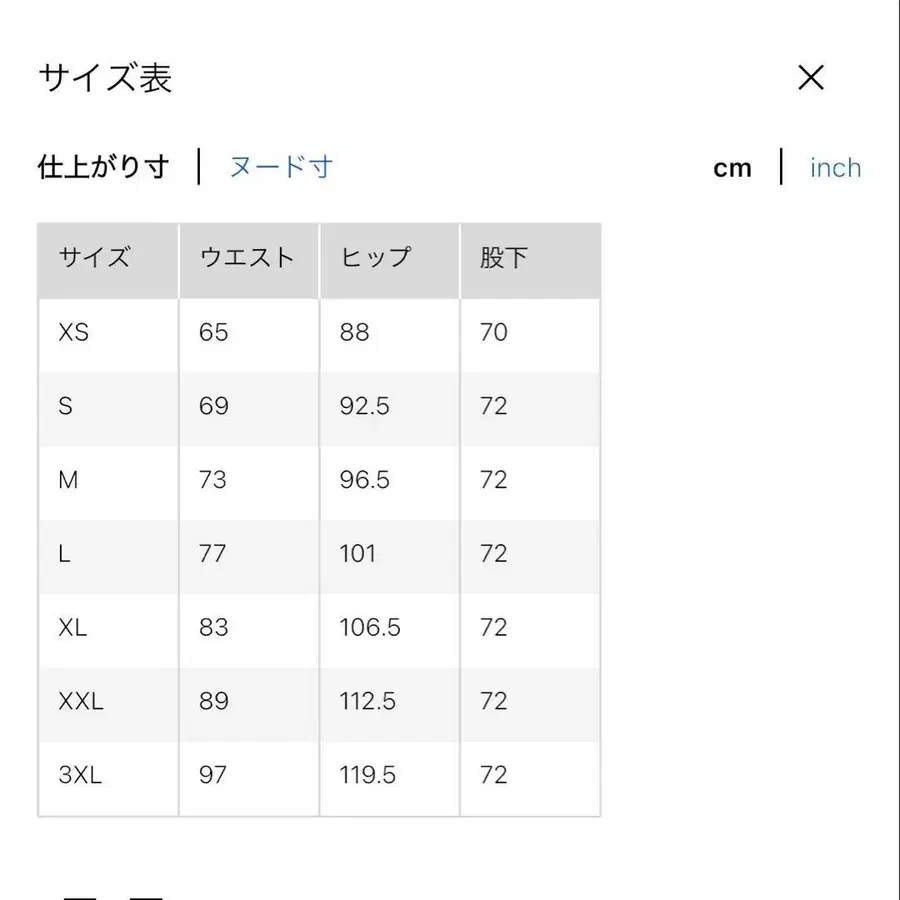900x900 pixels.
Task: Click the XS hip value 88
Action: [x=353, y=332]
